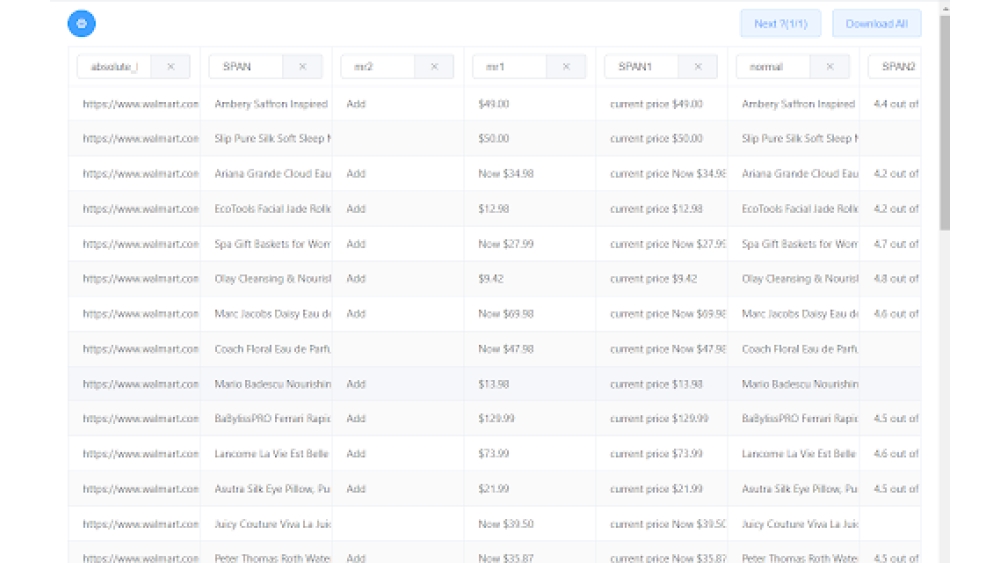Click Add in the Ambery Saffron row
Screen dimensions: 1000x563
356,104
